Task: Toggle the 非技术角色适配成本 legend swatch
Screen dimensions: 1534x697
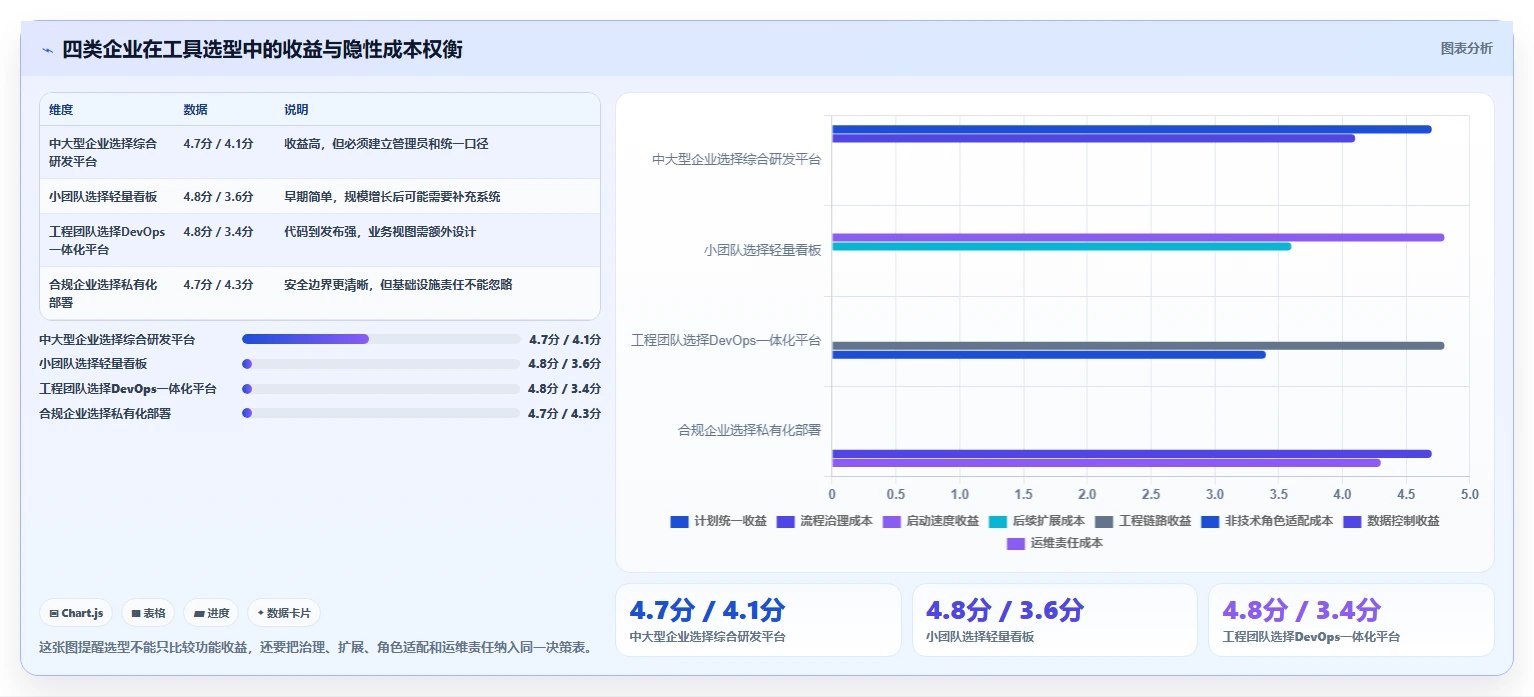Action: point(1210,521)
